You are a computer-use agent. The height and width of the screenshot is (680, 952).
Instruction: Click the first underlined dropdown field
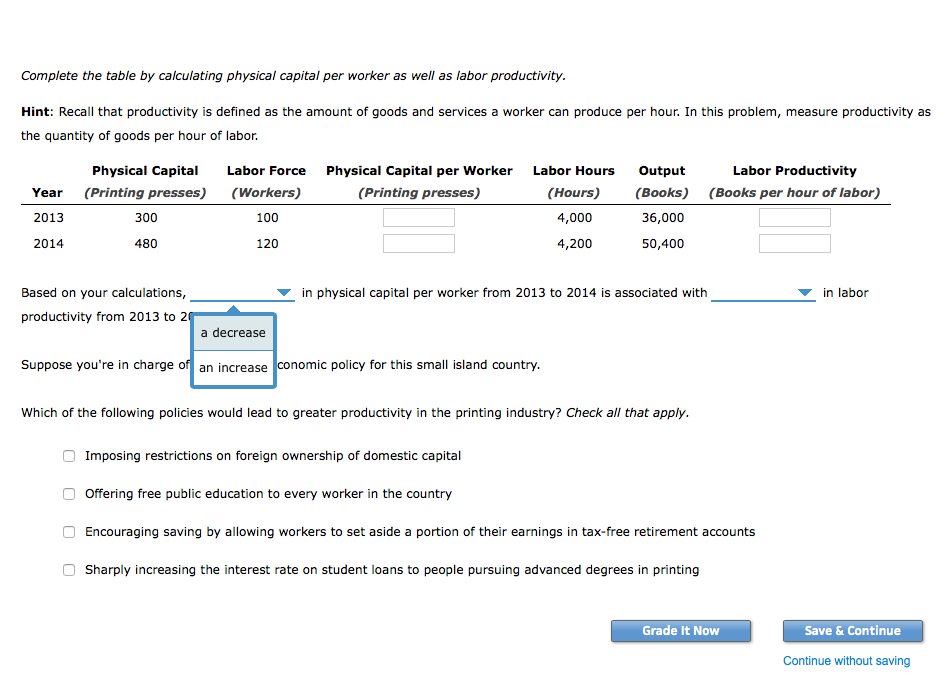point(240,292)
